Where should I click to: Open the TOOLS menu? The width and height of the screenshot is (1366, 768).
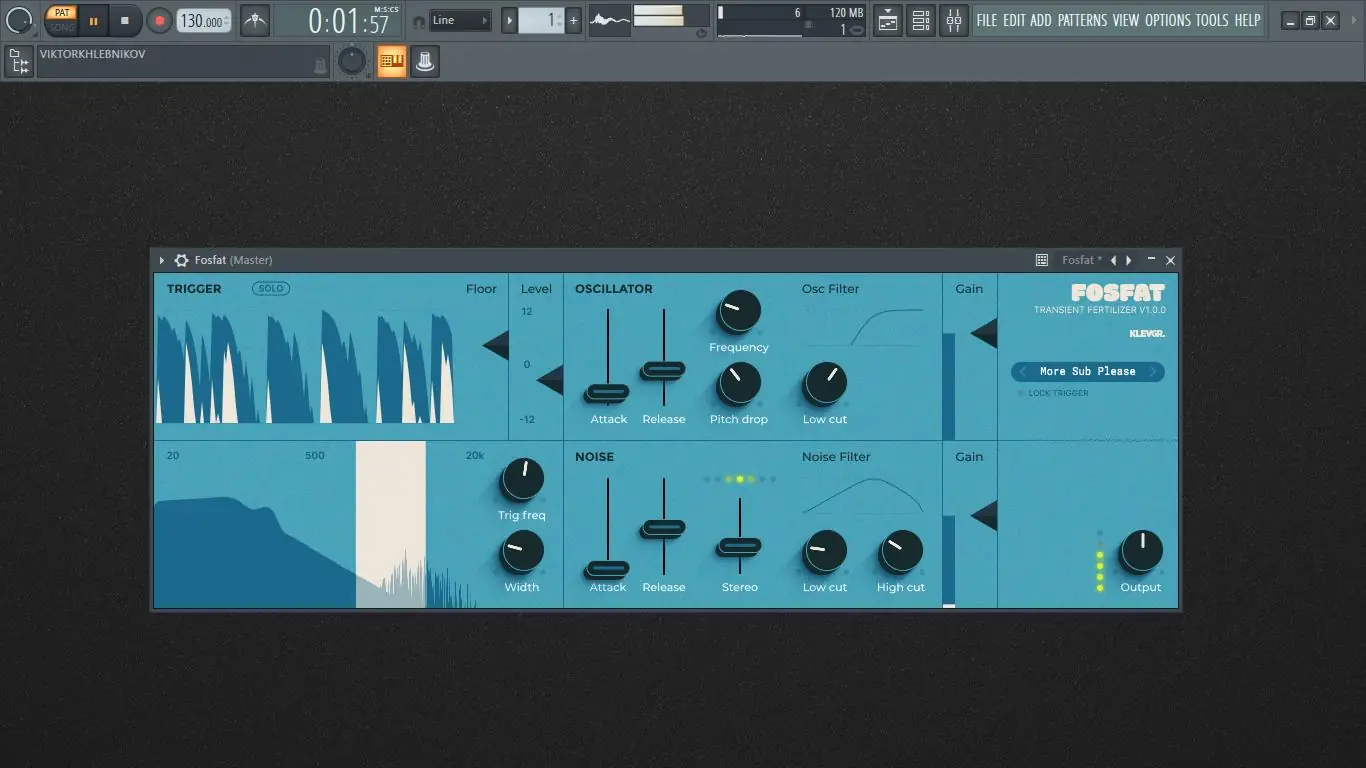click(1212, 20)
